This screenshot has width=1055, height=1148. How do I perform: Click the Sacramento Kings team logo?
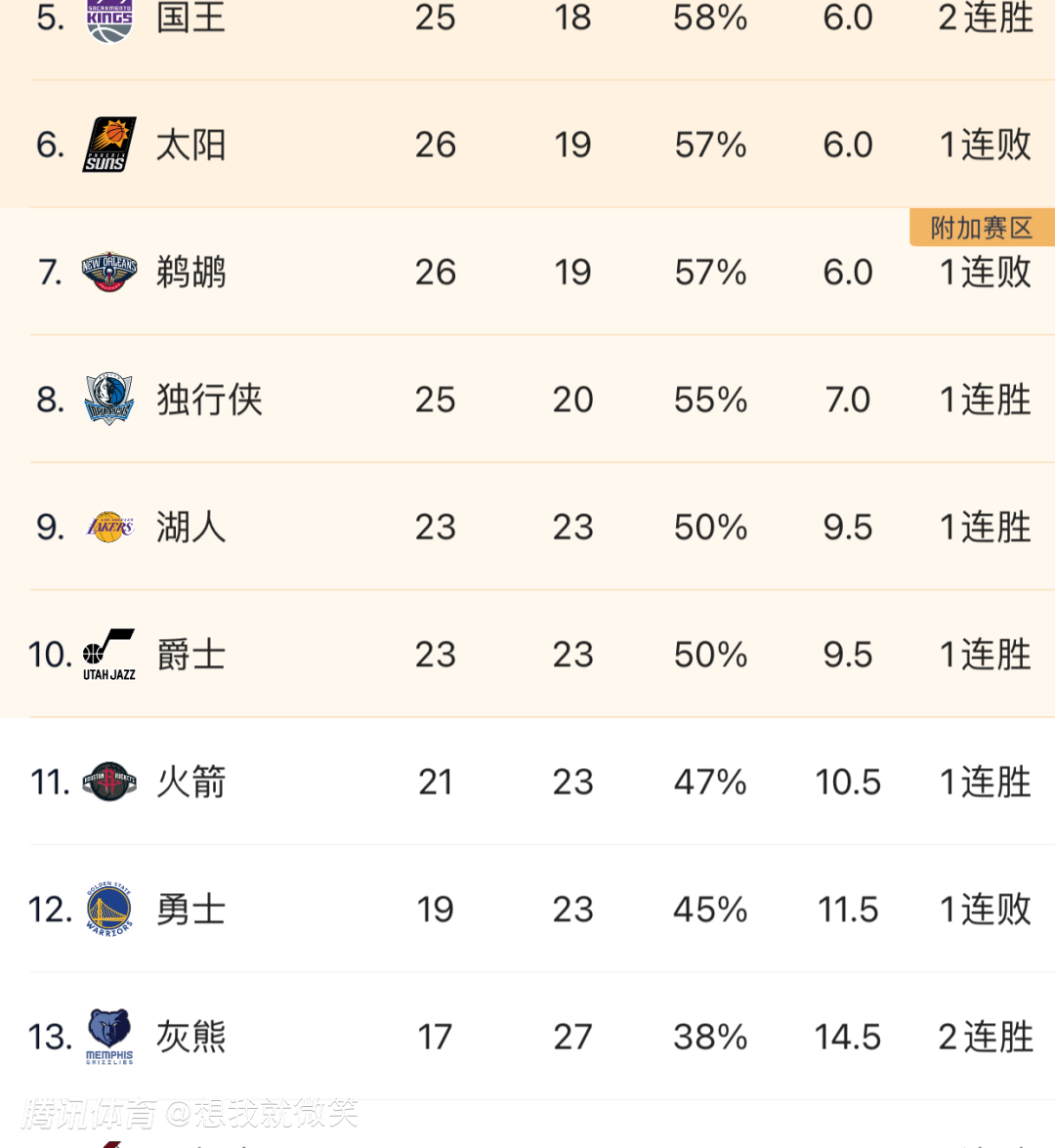click(109, 20)
